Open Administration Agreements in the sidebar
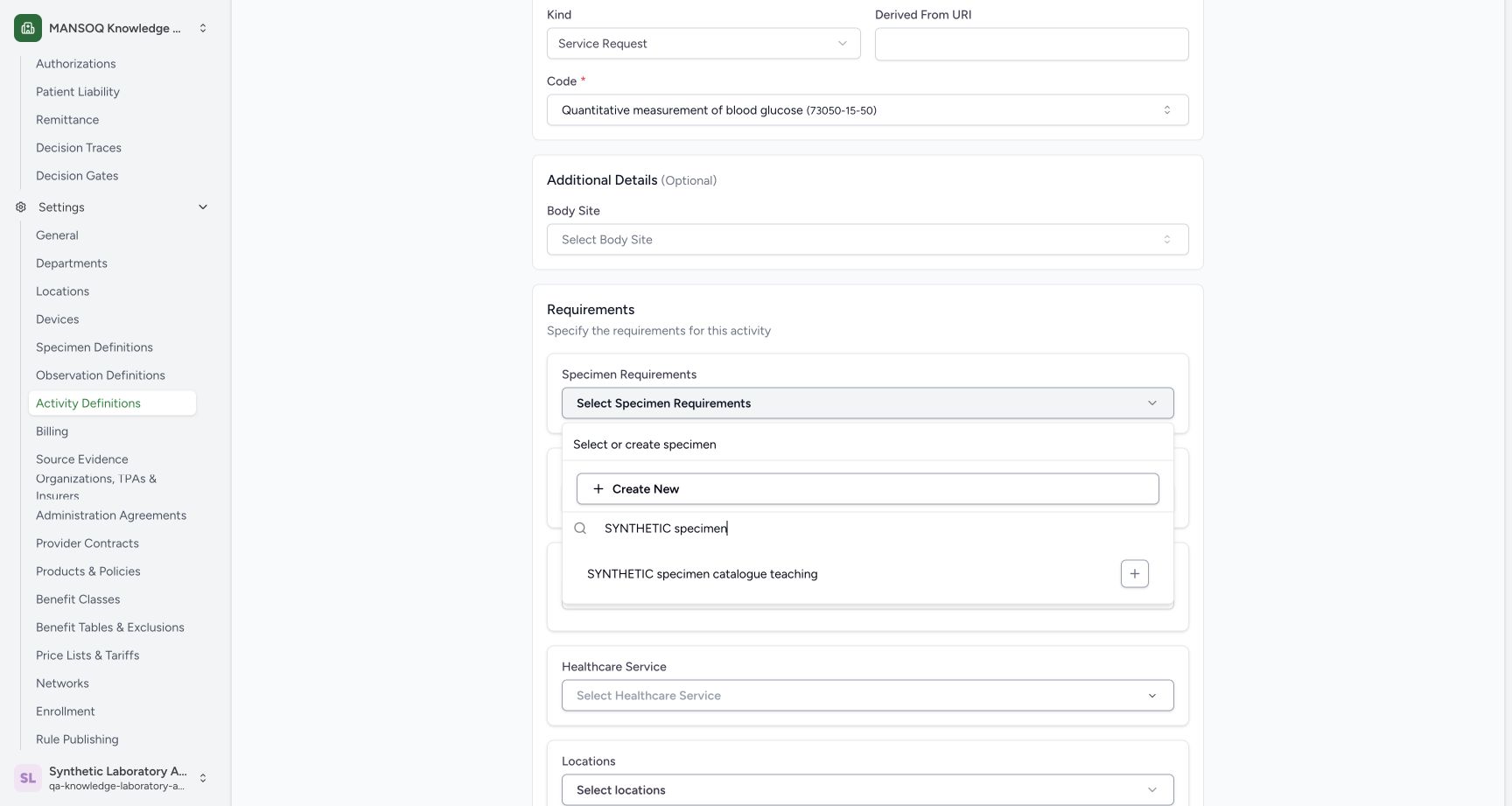Viewport: 1512px width, 806px height. click(x=111, y=515)
